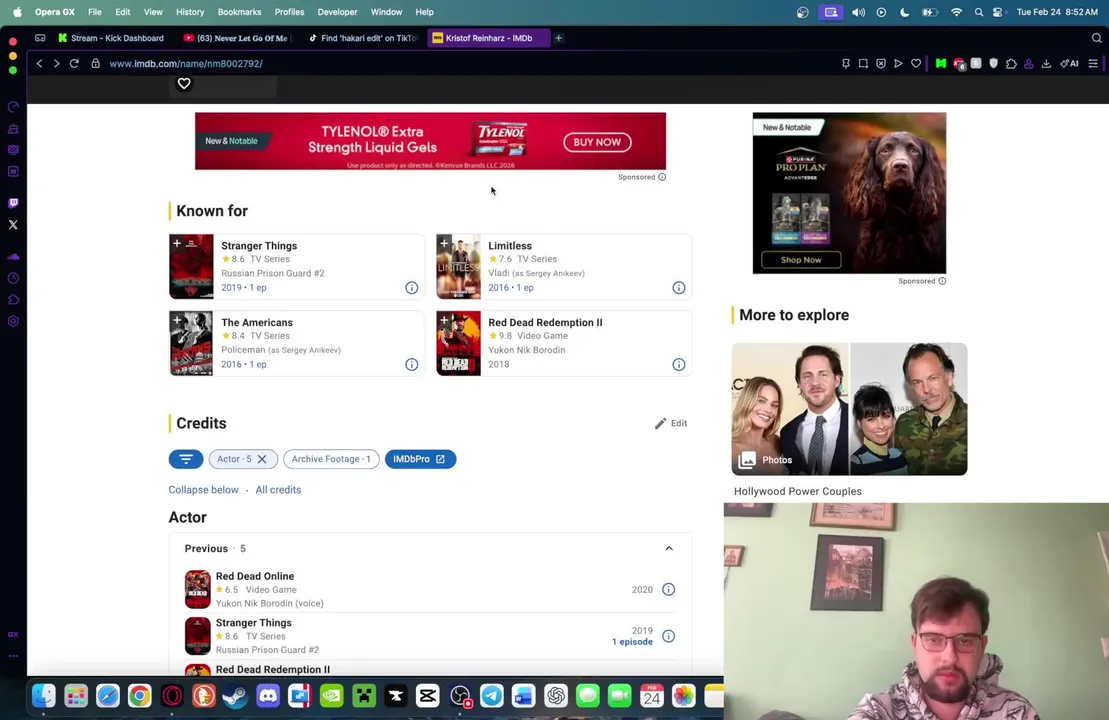Open Hollywood Power Couples photo thumbnail

pyautogui.click(x=849, y=409)
